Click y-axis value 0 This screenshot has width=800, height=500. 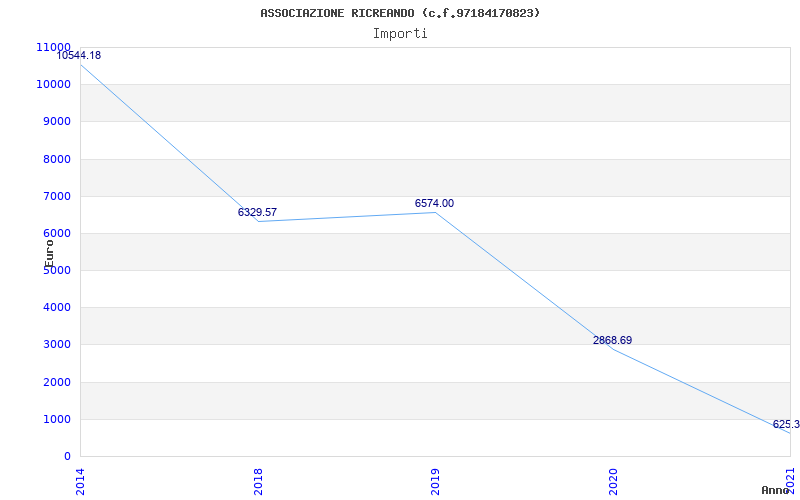pos(67,456)
